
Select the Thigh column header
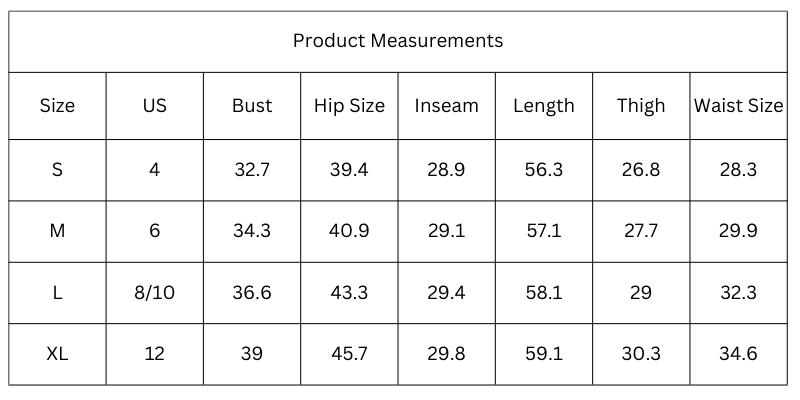pos(641,106)
